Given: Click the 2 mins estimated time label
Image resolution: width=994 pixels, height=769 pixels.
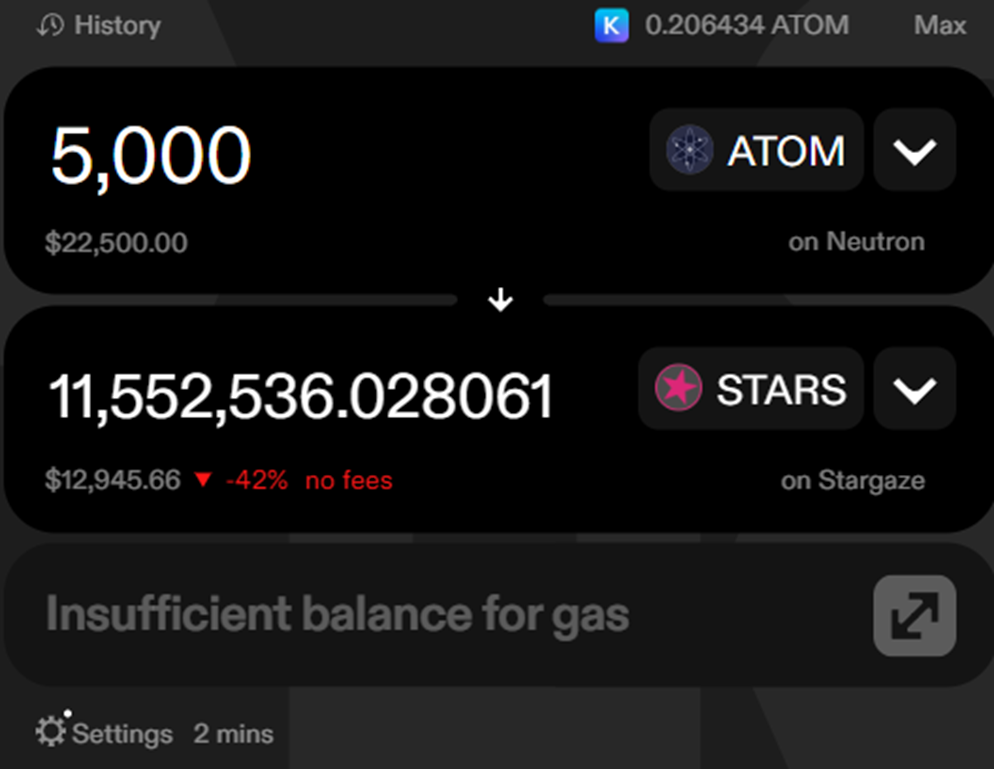Looking at the screenshot, I should tap(233, 733).
